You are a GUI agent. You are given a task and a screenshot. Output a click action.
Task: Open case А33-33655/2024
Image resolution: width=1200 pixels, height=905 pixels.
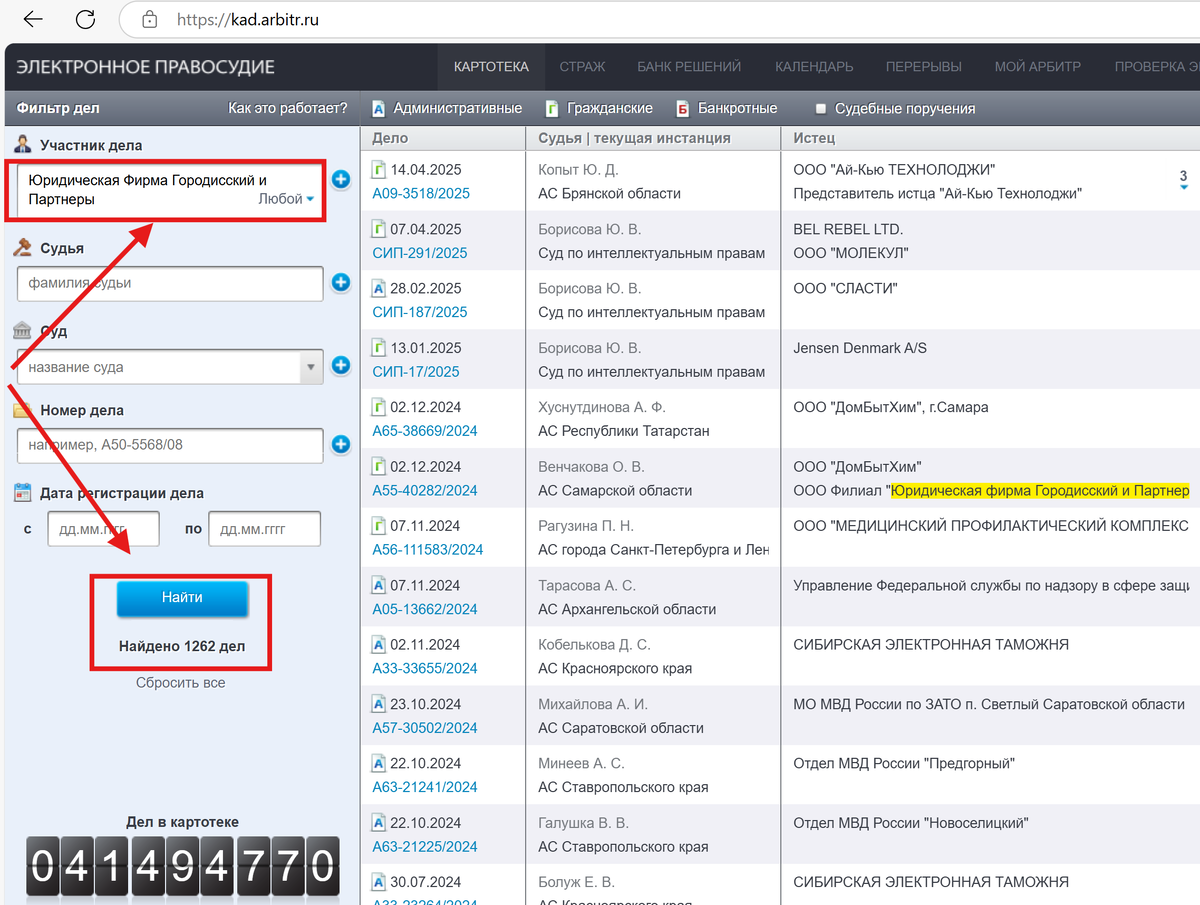(425, 668)
